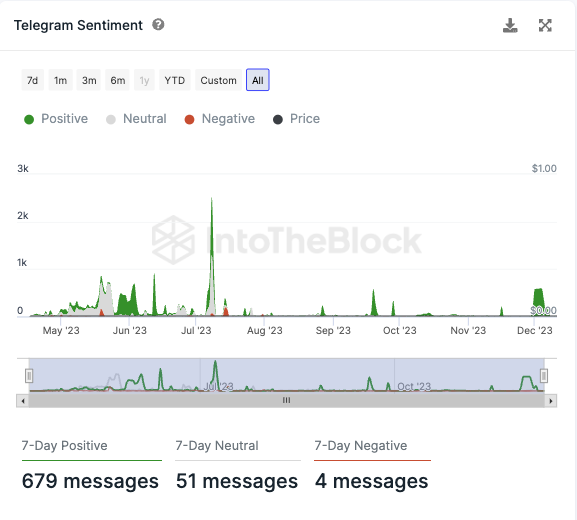Select the 7d time range
577x520 pixels.
click(x=32, y=80)
